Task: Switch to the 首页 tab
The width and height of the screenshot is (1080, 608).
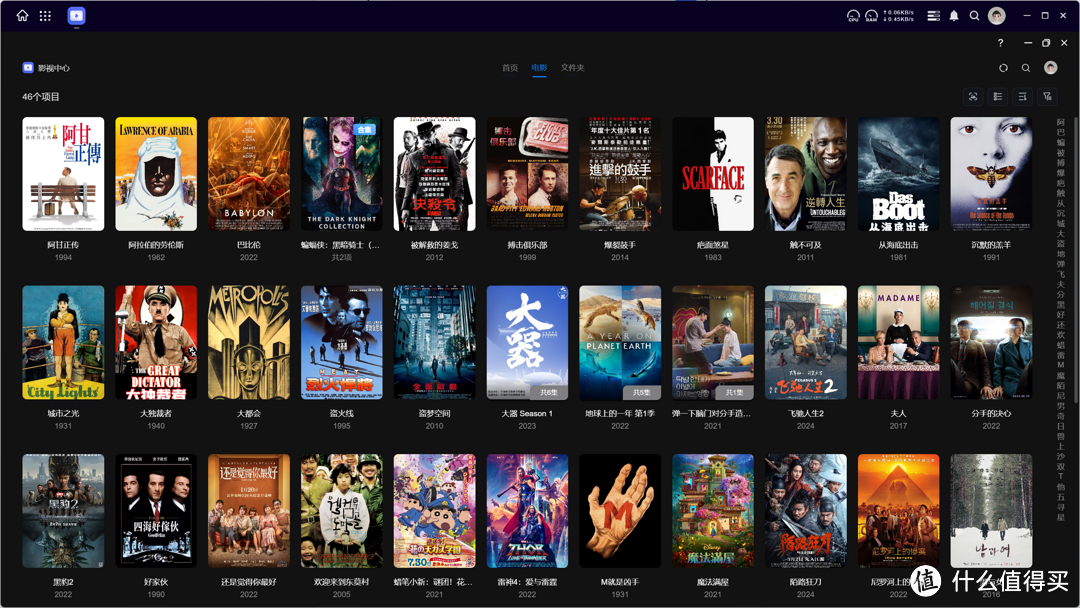Action: click(x=510, y=67)
